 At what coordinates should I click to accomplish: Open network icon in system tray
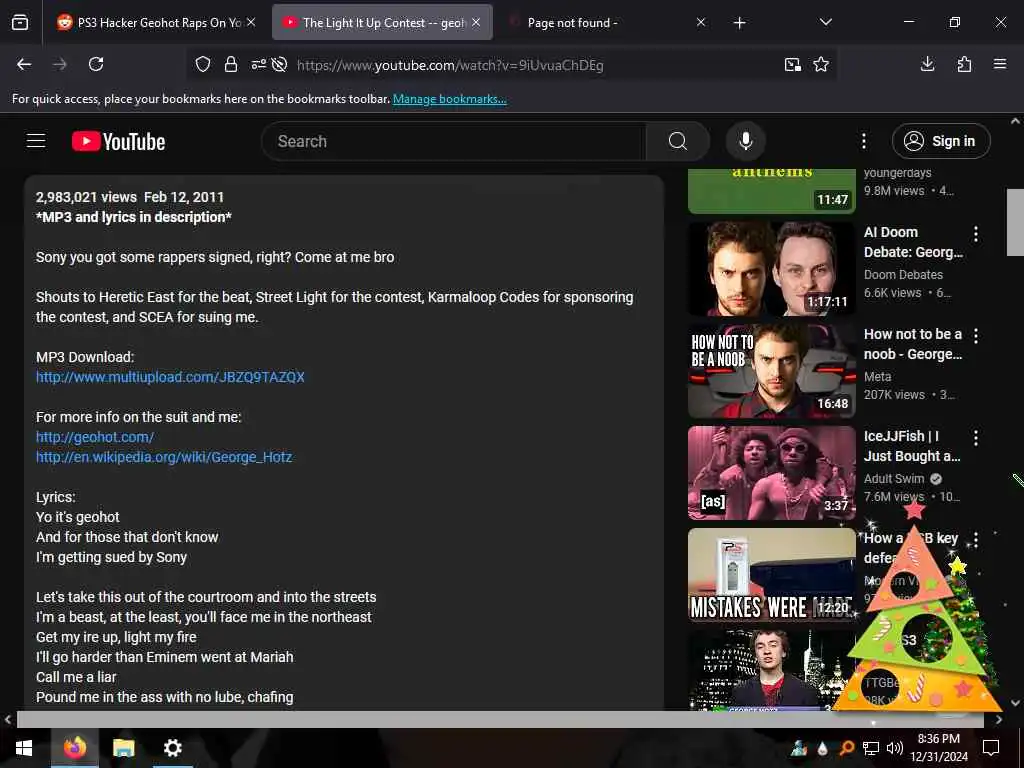pyautogui.click(x=871, y=748)
